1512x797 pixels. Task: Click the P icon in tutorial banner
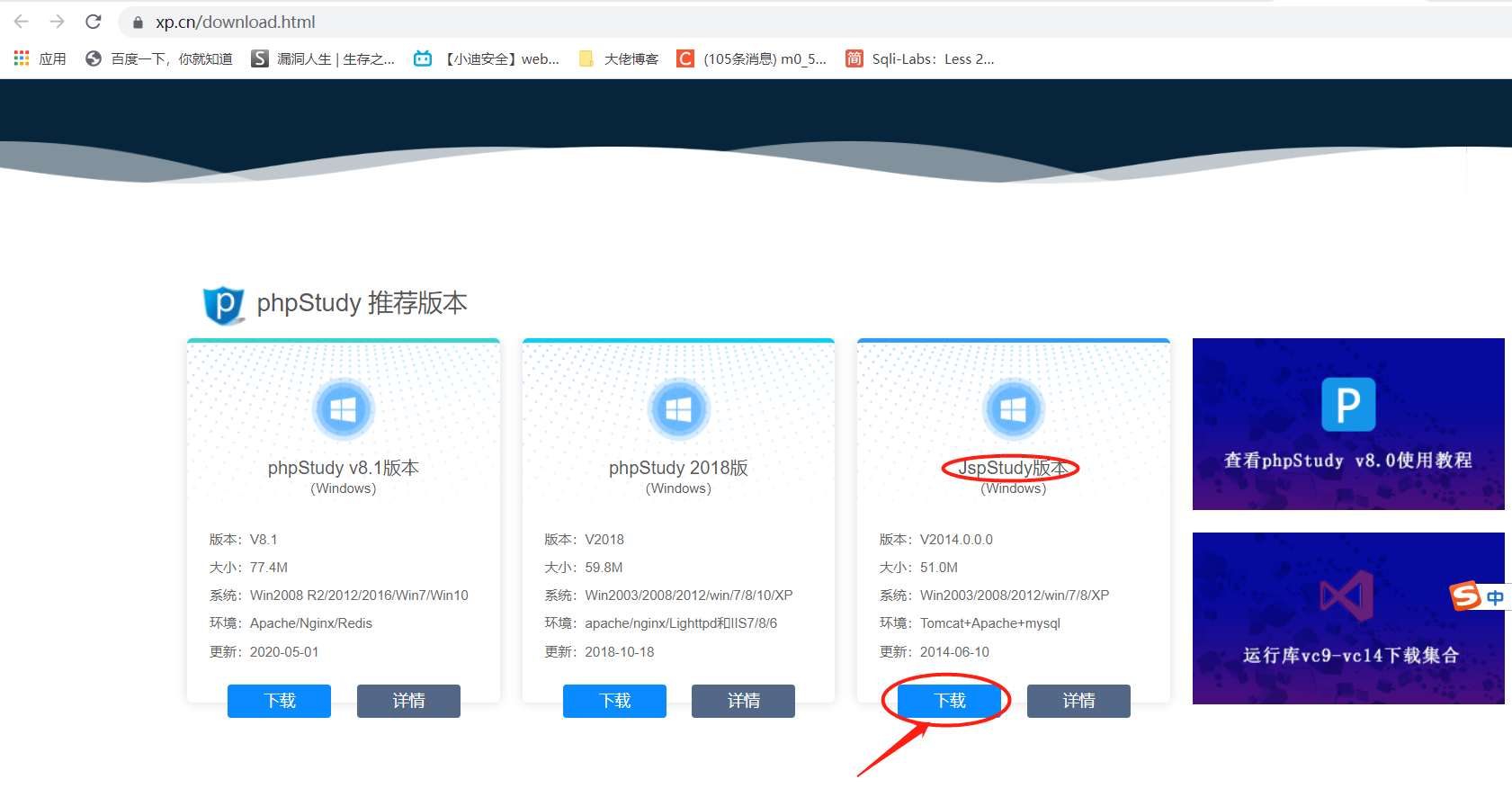1348,405
